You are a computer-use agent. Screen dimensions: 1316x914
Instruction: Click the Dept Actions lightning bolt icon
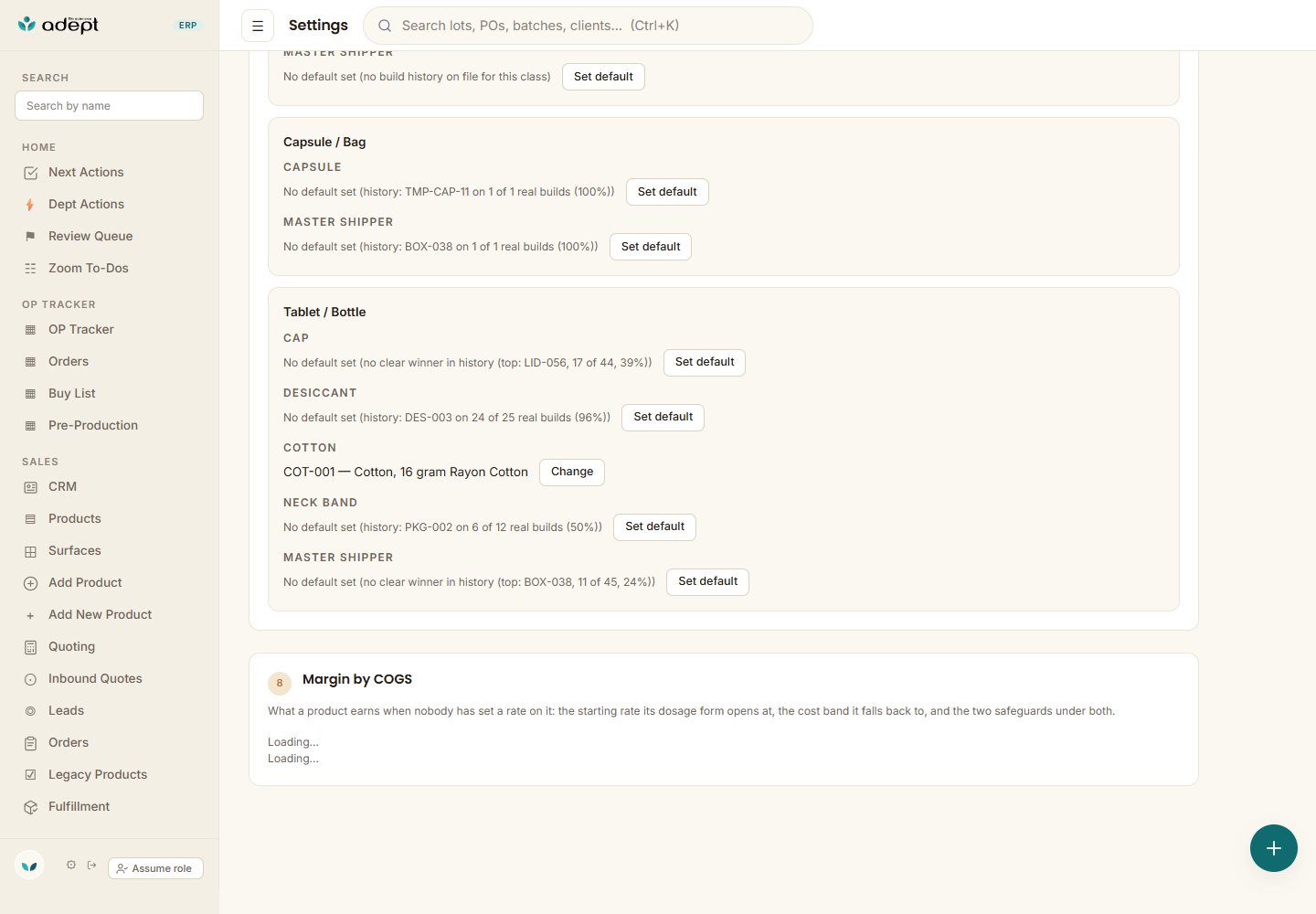pyautogui.click(x=30, y=205)
